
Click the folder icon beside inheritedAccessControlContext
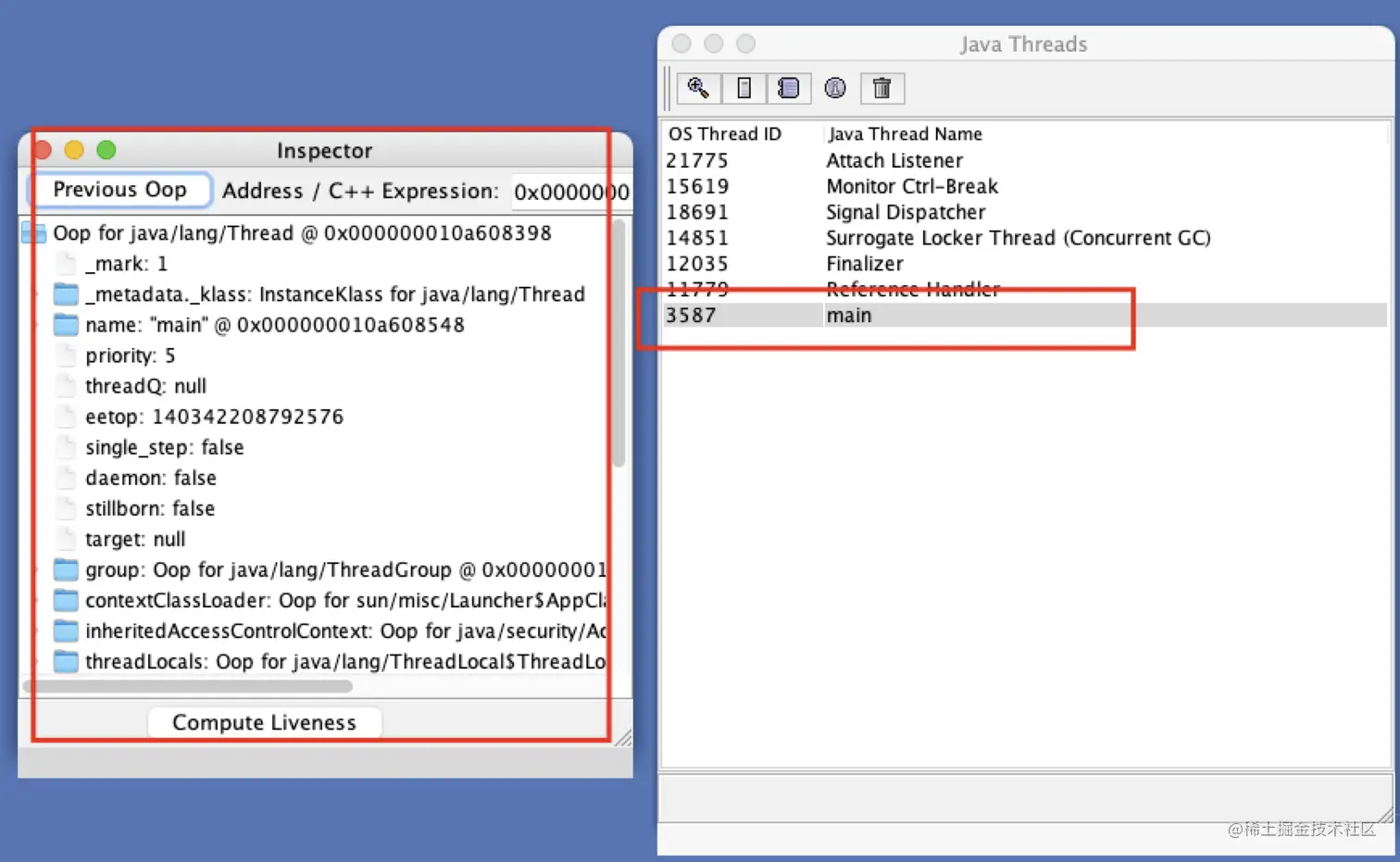coord(66,631)
